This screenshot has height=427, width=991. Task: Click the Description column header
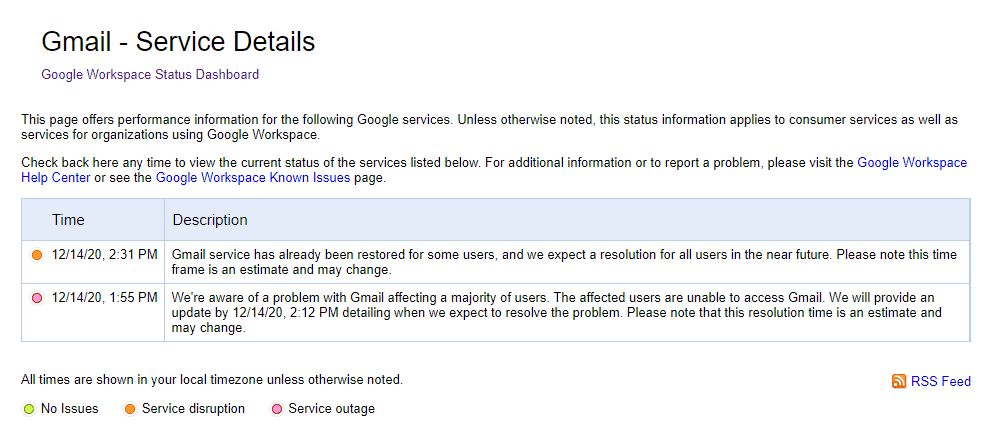click(x=210, y=220)
